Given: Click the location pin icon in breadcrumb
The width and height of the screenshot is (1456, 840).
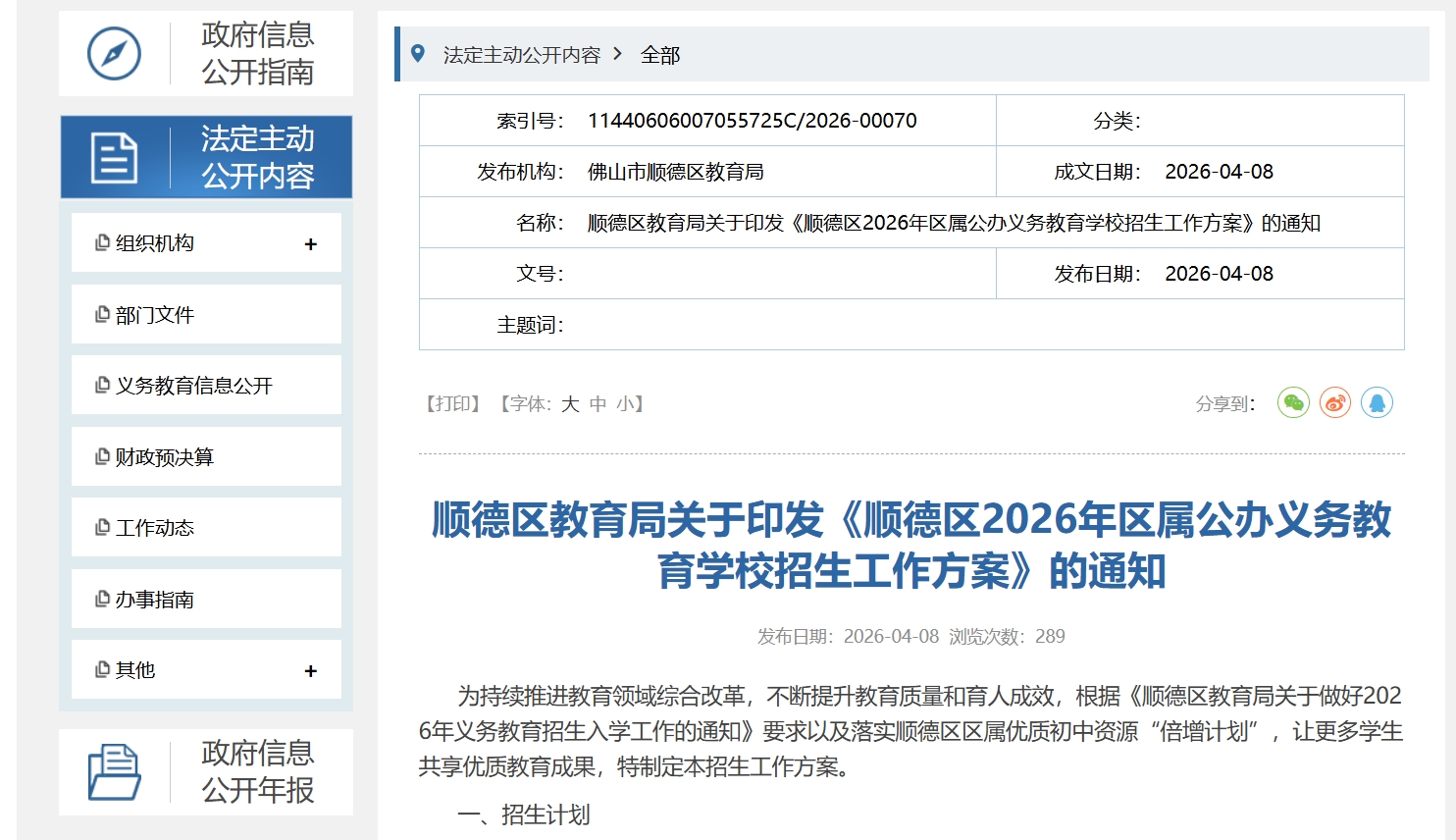Looking at the screenshot, I should tap(418, 54).
